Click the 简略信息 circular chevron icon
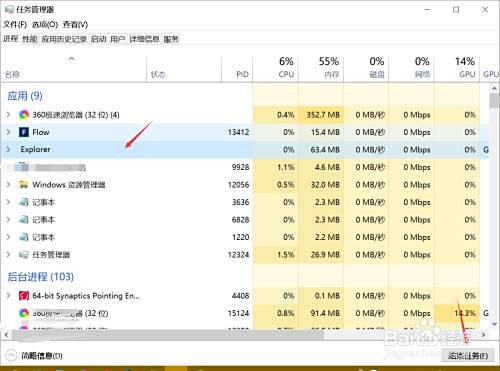The image size is (500, 371). (11, 356)
